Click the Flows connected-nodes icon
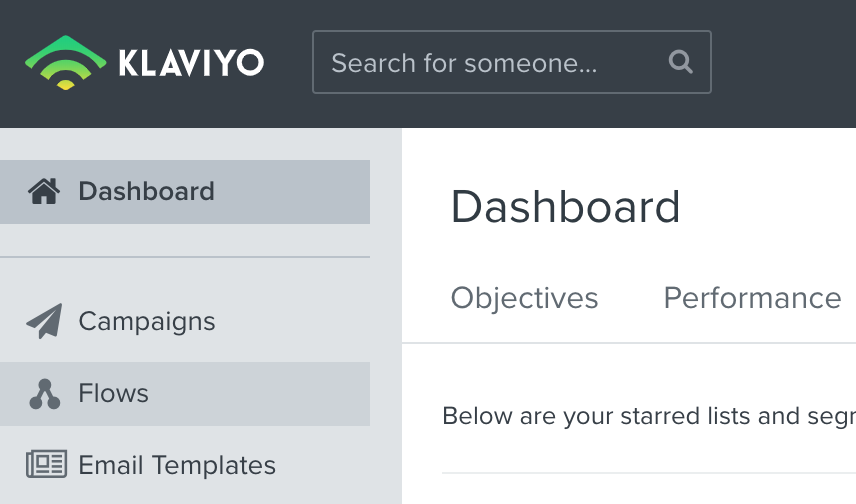Screen dimensions: 856x504 click(x=44, y=394)
